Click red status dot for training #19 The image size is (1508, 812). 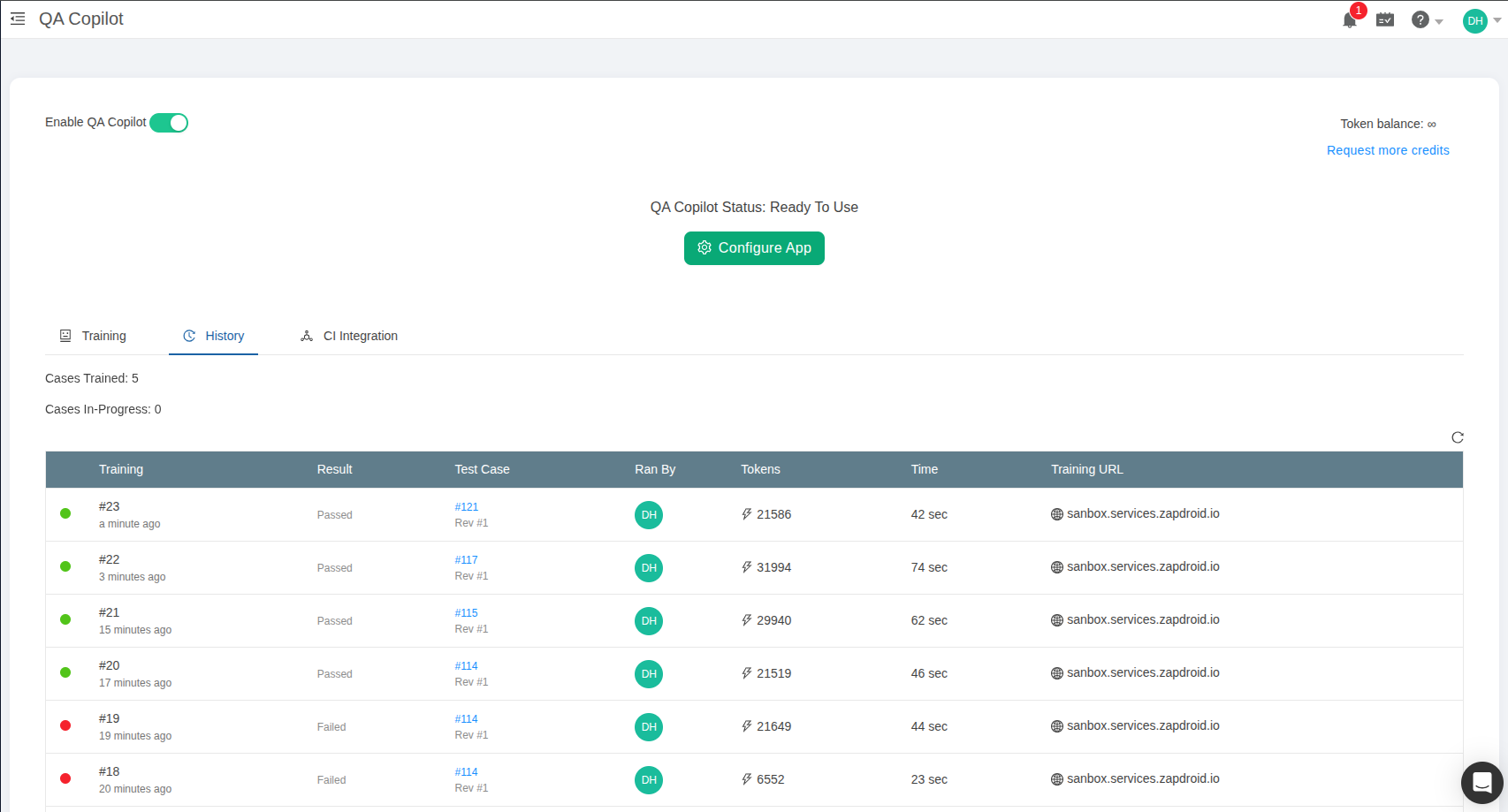click(x=65, y=725)
